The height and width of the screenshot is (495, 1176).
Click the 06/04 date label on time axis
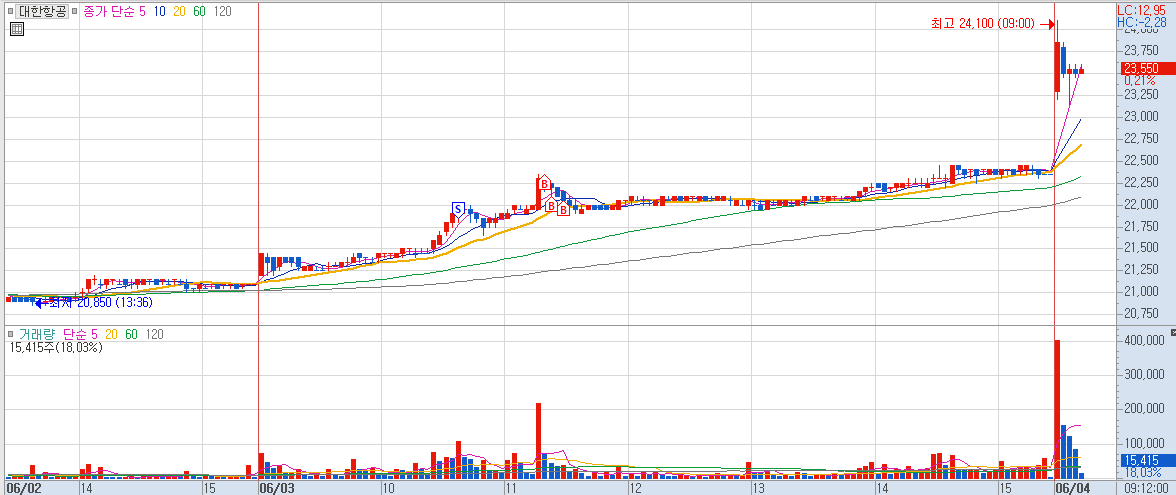[1074, 488]
